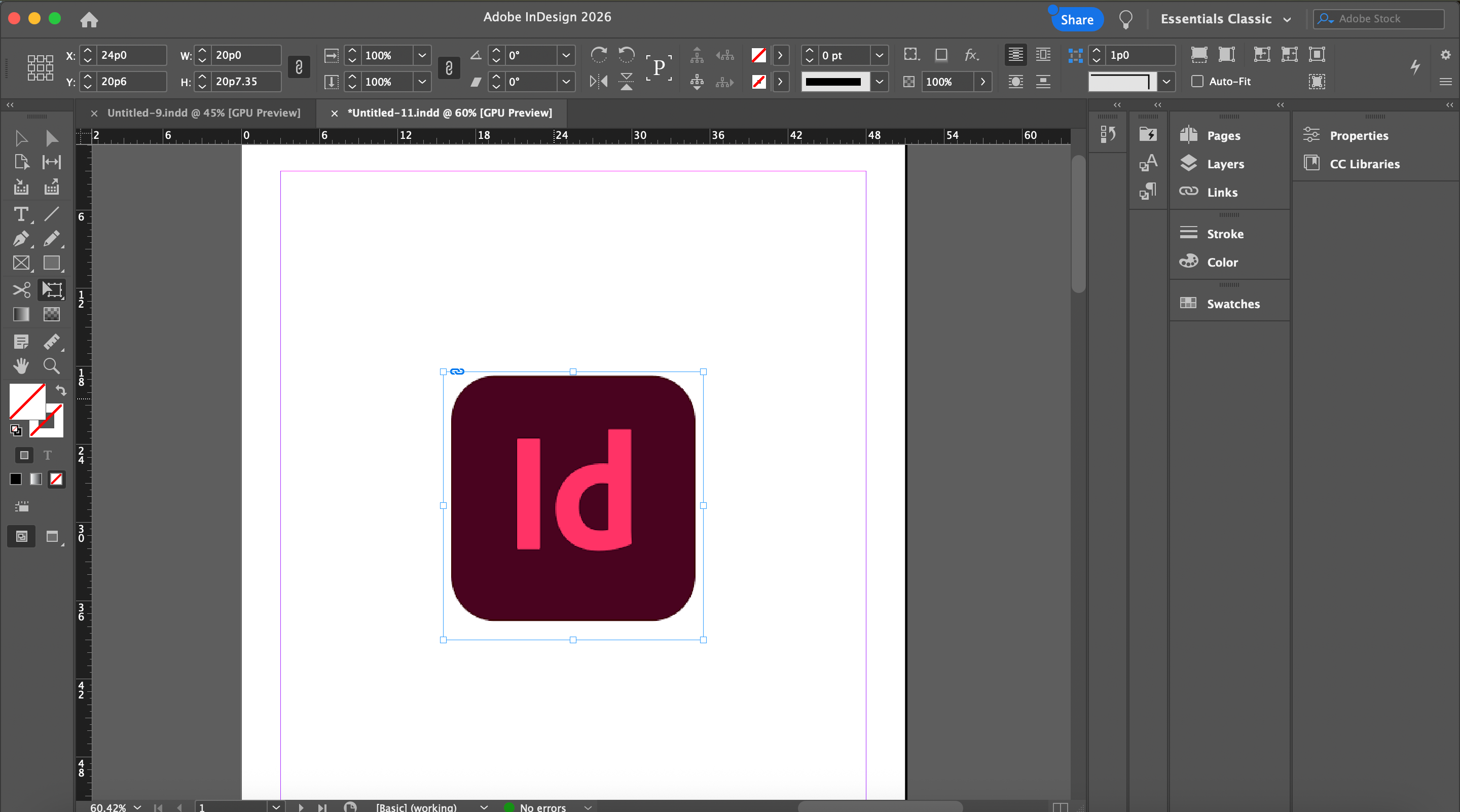
Task: Select the Type tool
Action: (x=21, y=214)
